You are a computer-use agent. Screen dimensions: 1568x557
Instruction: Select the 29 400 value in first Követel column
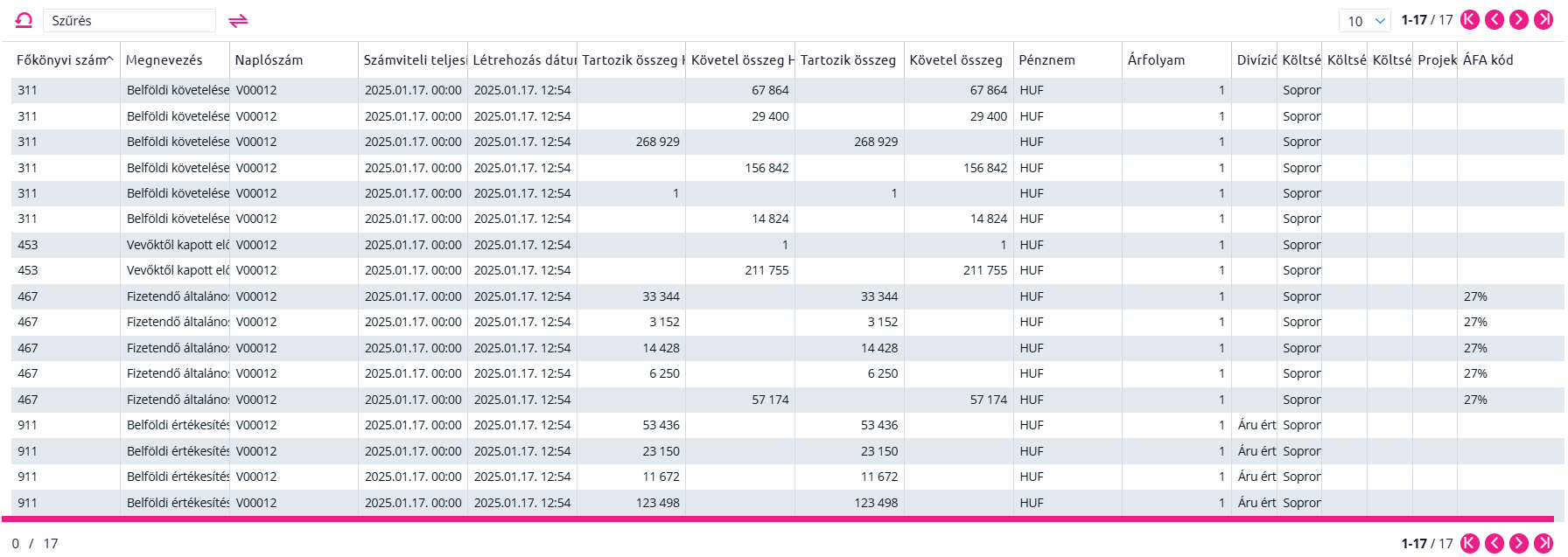(x=740, y=116)
